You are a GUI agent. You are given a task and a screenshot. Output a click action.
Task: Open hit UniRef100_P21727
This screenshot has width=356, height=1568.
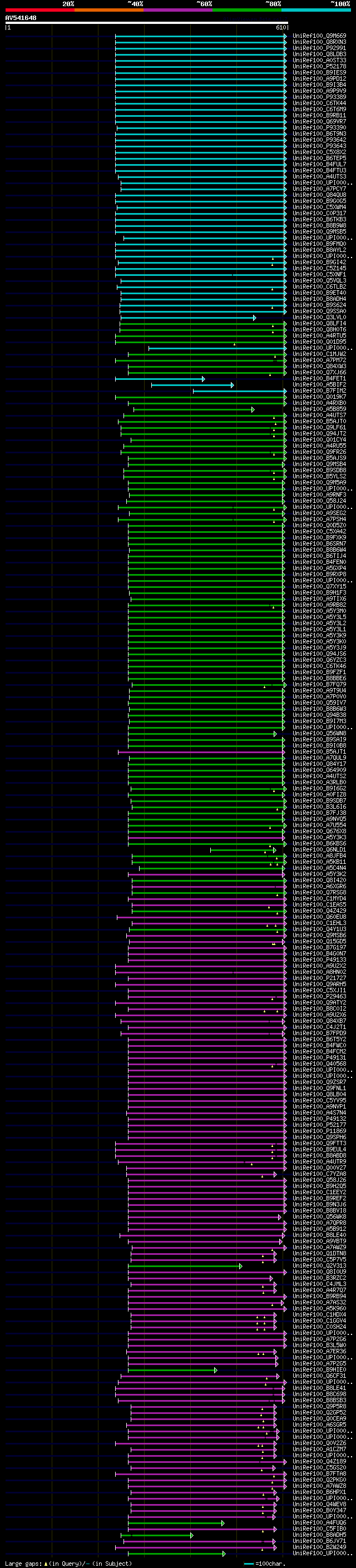coord(319,978)
